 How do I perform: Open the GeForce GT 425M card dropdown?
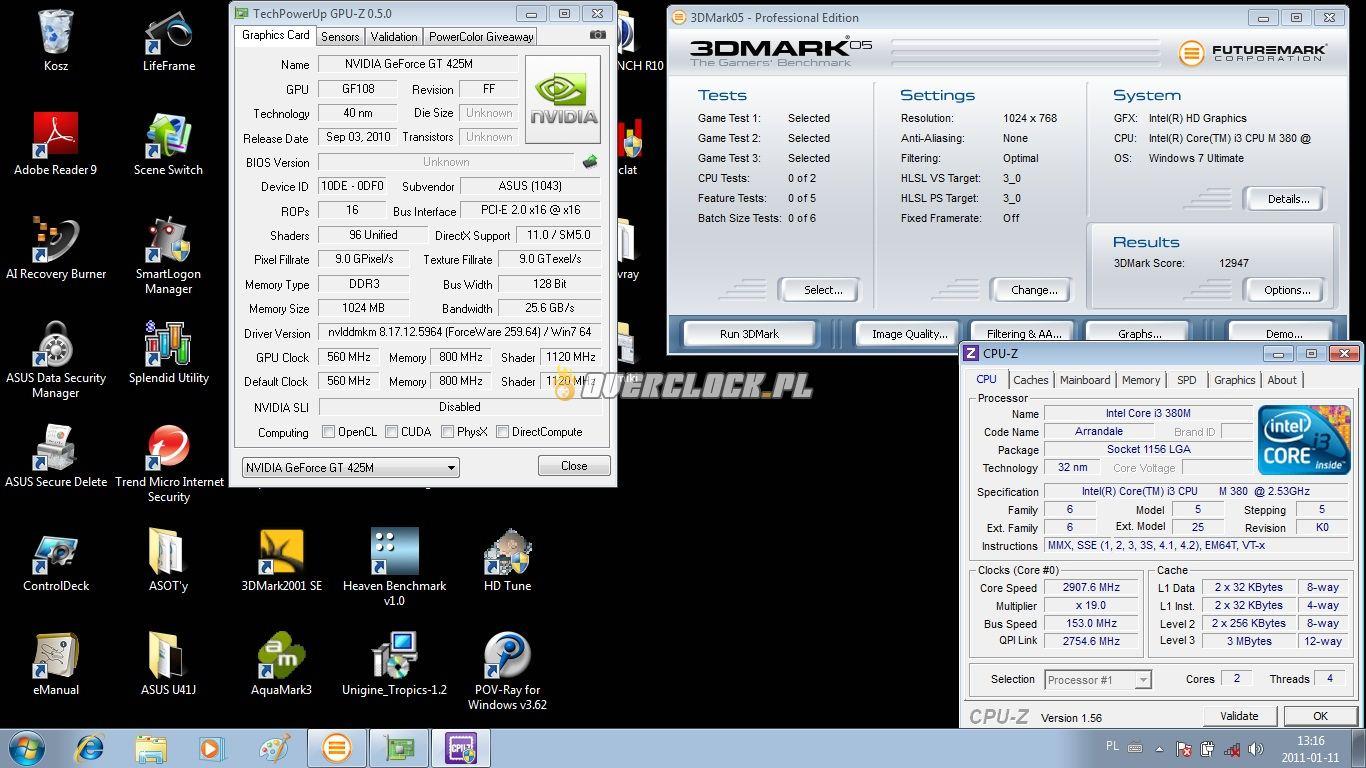pyautogui.click(x=350, y=467)
